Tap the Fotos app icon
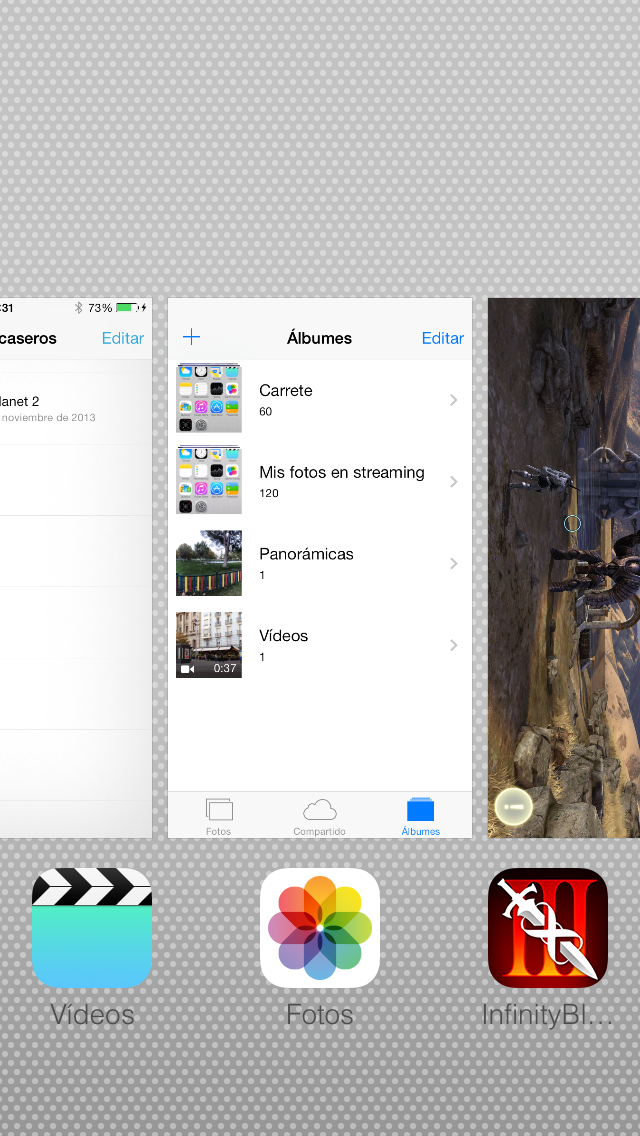640x1136 pixels. pyautogui.click(x=320, y=928)
